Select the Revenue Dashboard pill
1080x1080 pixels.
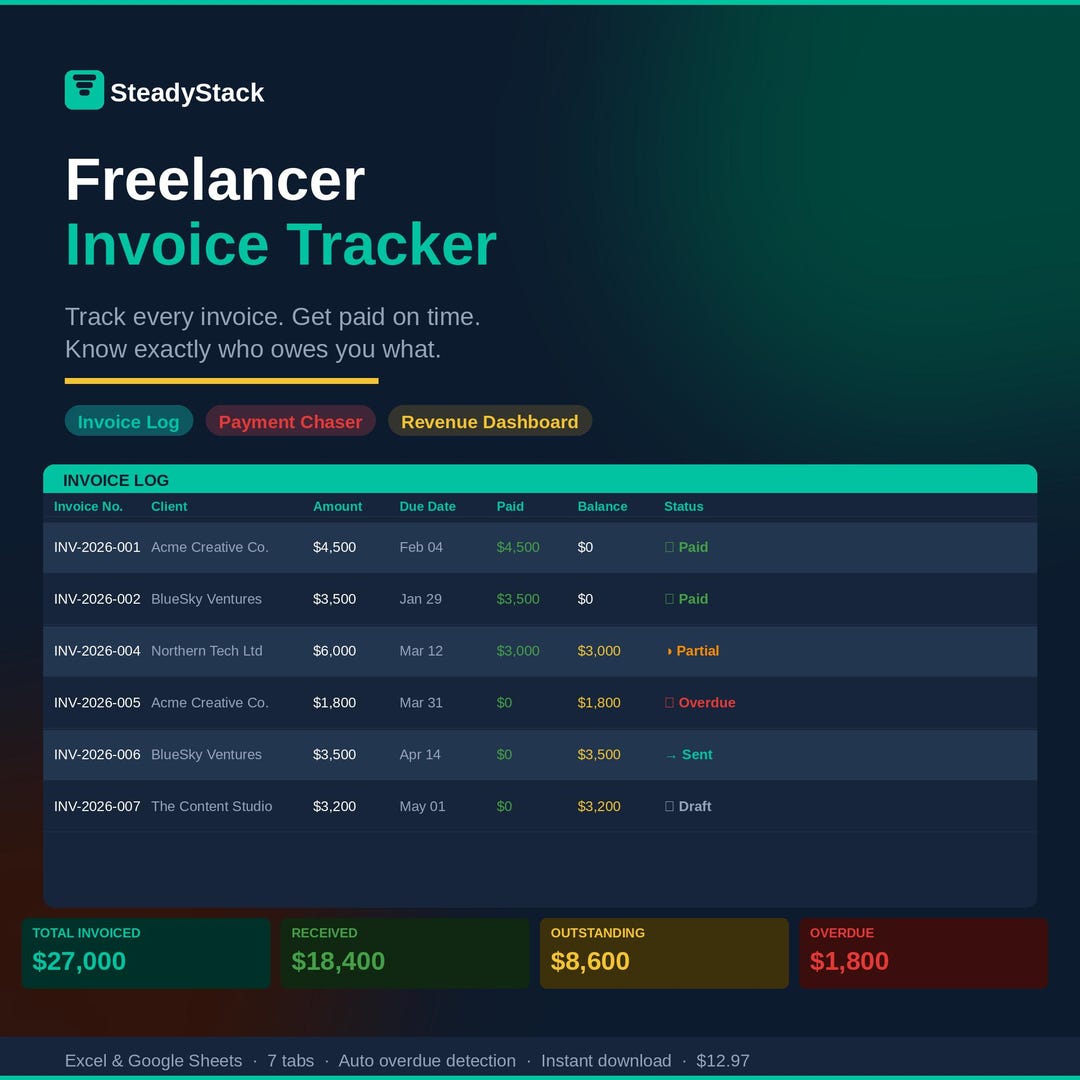pos(490,421)
